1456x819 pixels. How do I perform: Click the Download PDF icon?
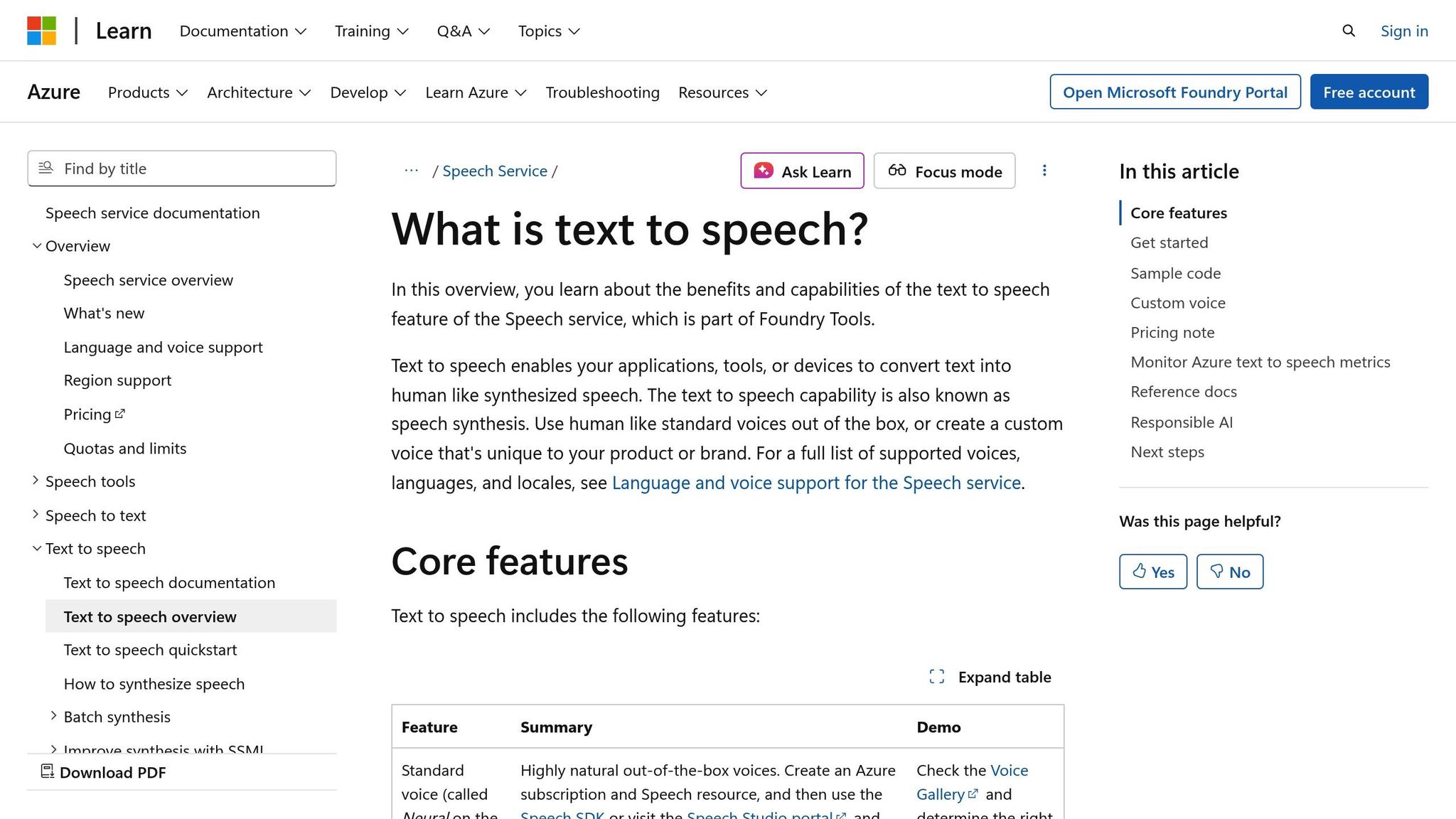point(47,771)
